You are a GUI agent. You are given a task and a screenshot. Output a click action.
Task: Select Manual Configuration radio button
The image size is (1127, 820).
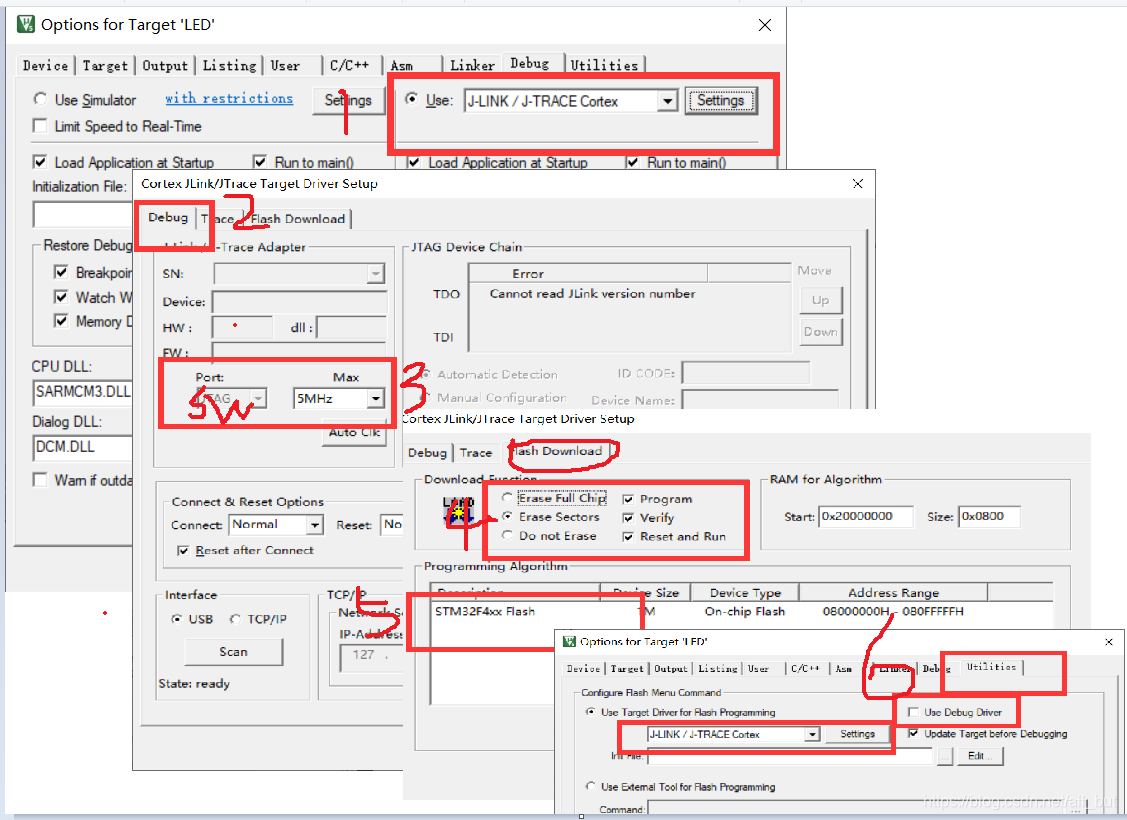426,397
